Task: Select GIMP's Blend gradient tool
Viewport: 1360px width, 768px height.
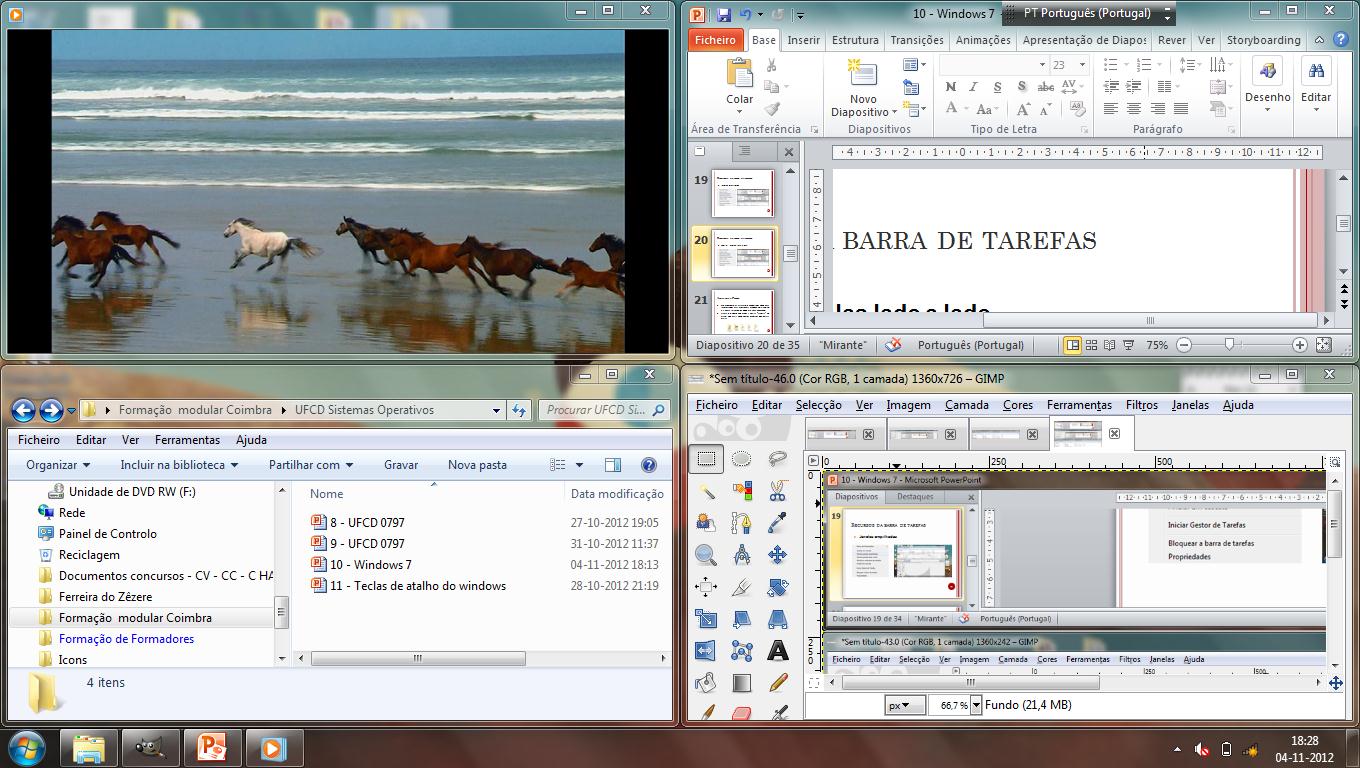Action: coord(741,683)
